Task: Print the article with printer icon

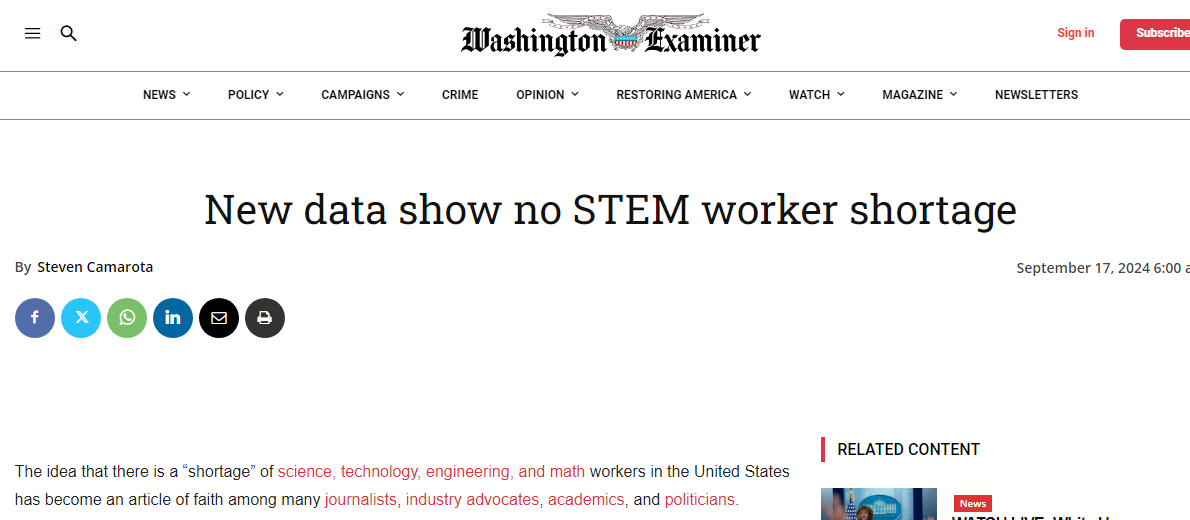Action: (265, 318)
